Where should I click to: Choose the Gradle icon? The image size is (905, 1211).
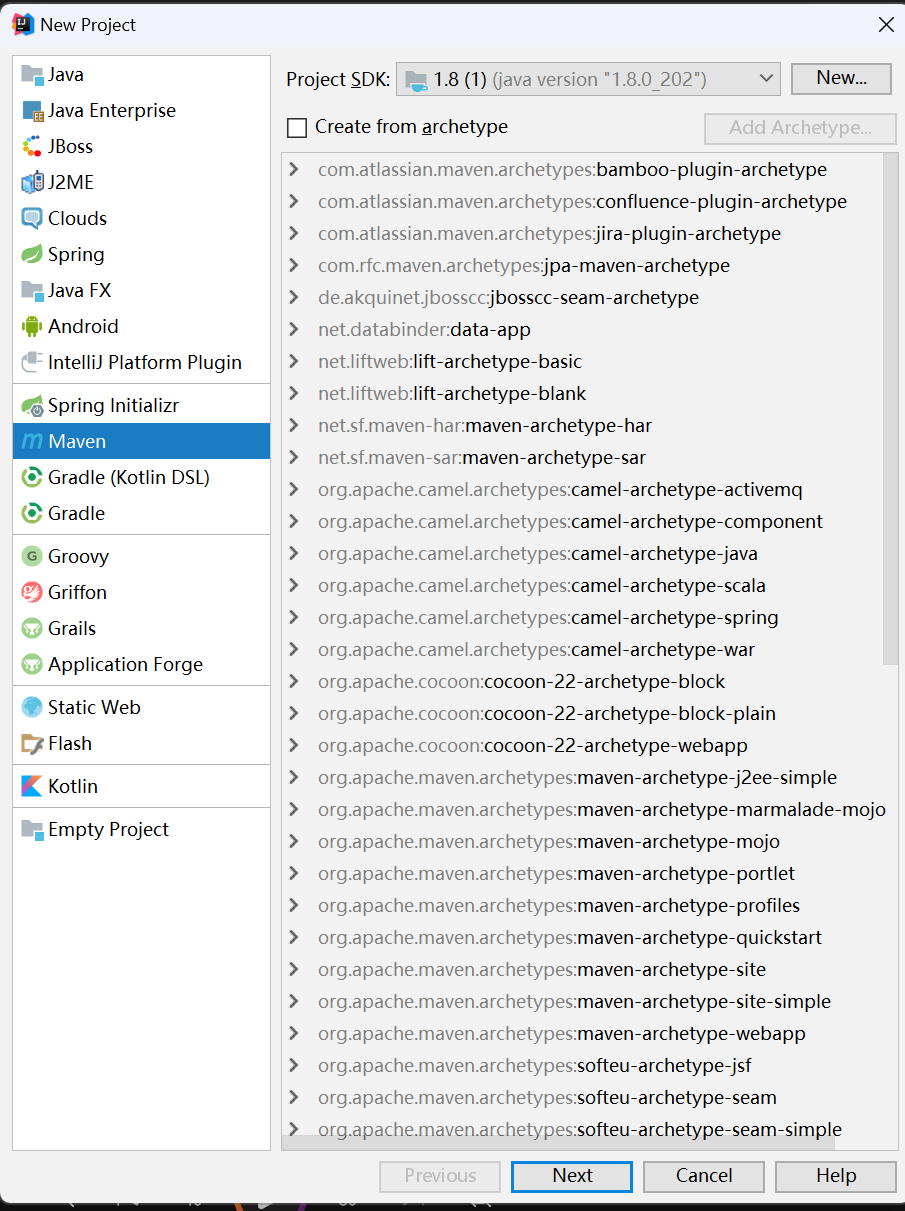tap(32, 514)
